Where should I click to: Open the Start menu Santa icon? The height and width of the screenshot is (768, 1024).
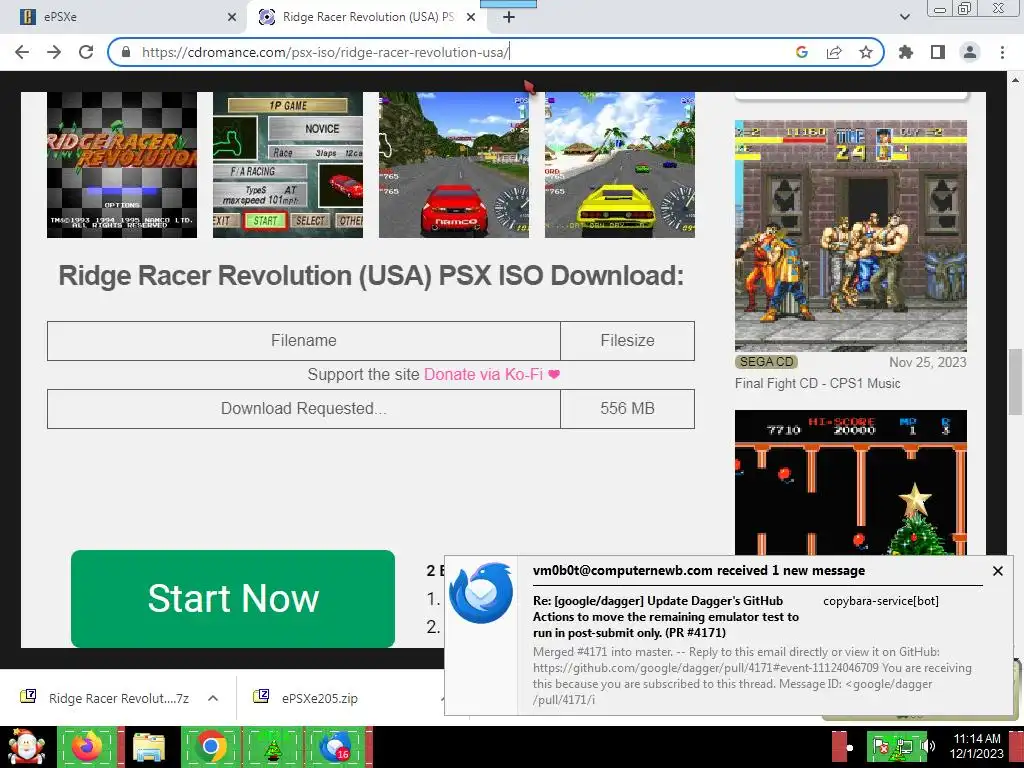(26, 747)
